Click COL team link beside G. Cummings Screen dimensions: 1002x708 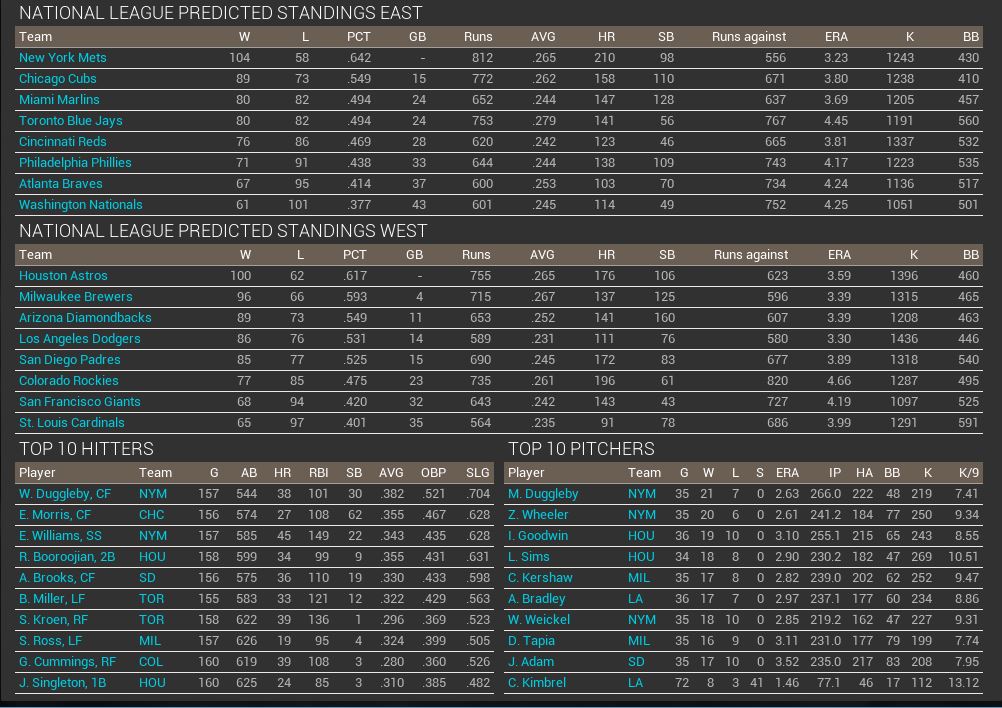[x=152, y=662]
